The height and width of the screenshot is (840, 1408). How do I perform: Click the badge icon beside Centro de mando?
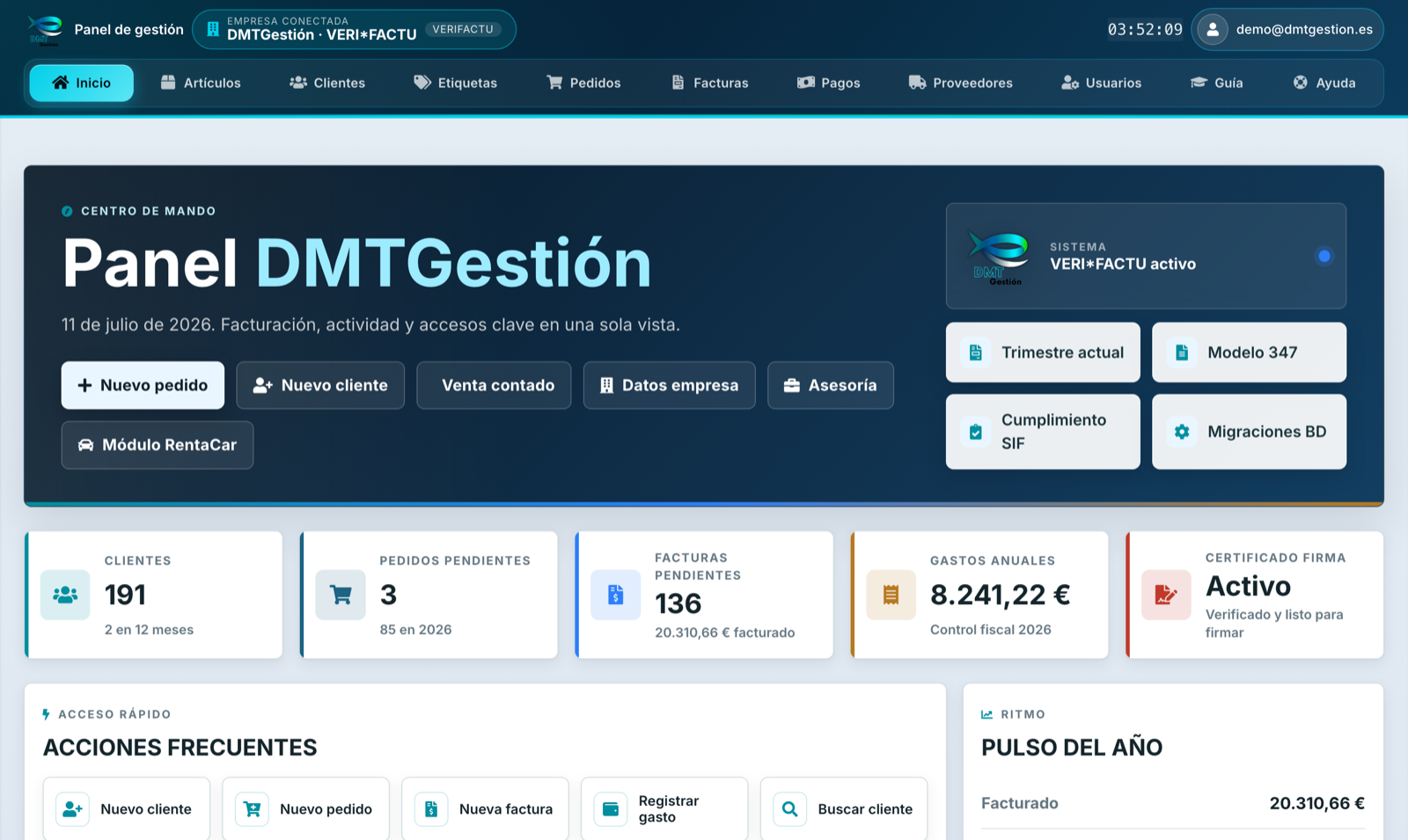[x=67, y=211]
